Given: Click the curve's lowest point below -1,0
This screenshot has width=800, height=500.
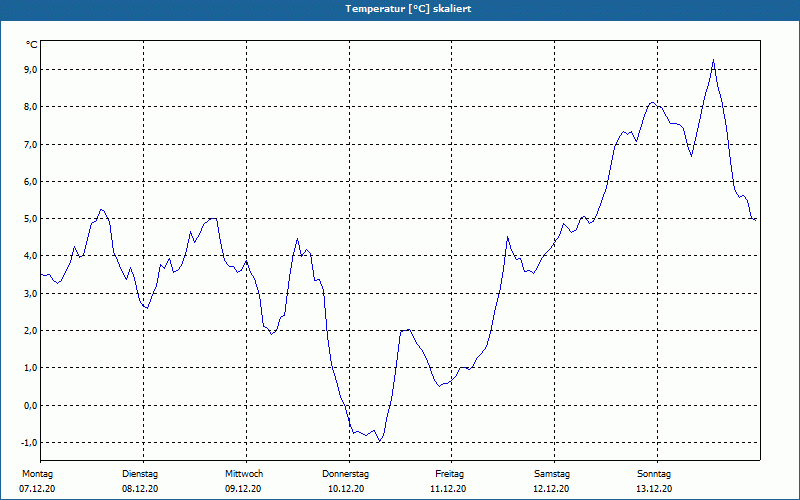Looking at the screenshot, I should click(379, 441).
